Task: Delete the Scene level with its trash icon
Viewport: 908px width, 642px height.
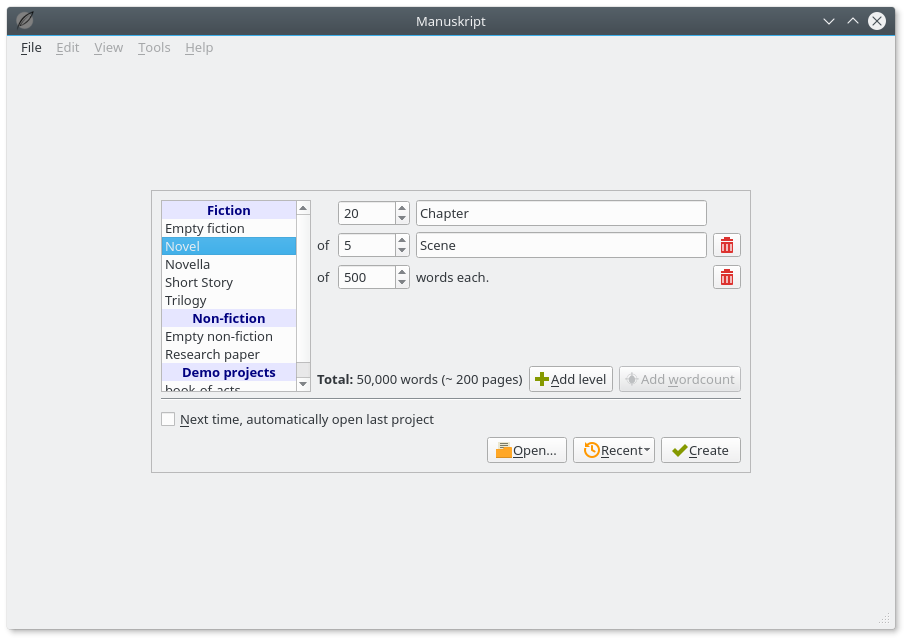Action: (726, 245)
